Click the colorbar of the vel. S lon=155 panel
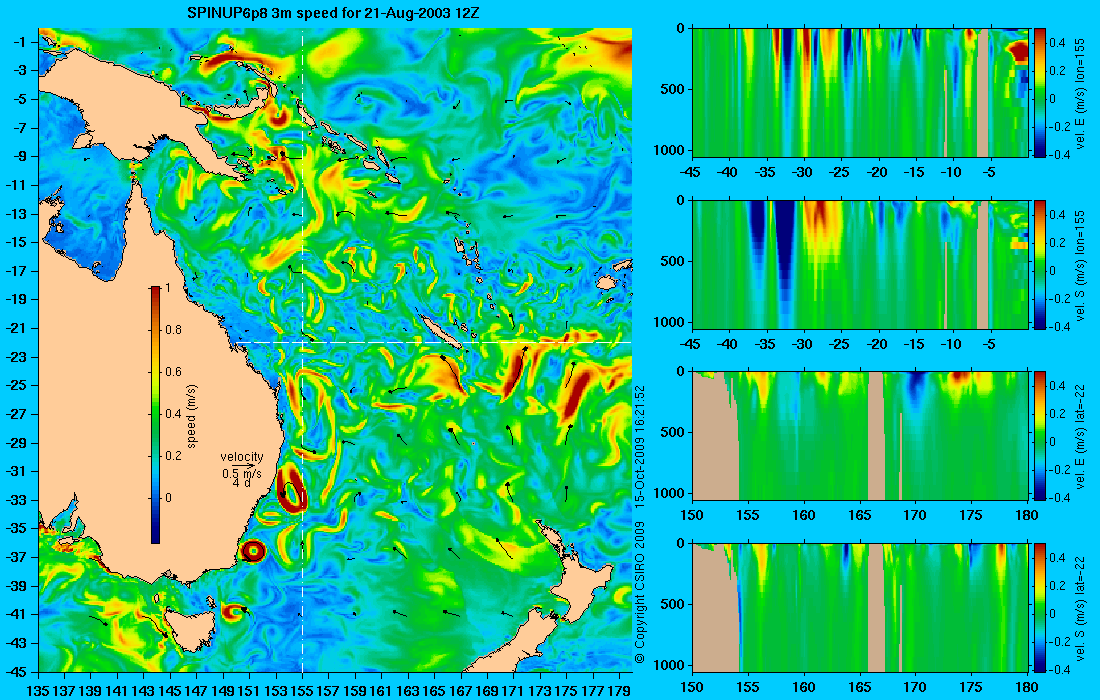This screenshot has width=1100, height=700. click(1039, 264)
